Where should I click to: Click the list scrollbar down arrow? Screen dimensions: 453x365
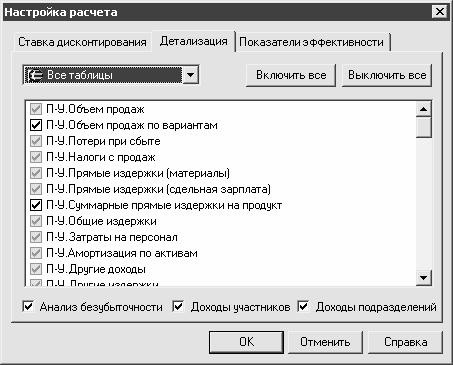click(x=424, y=277)
